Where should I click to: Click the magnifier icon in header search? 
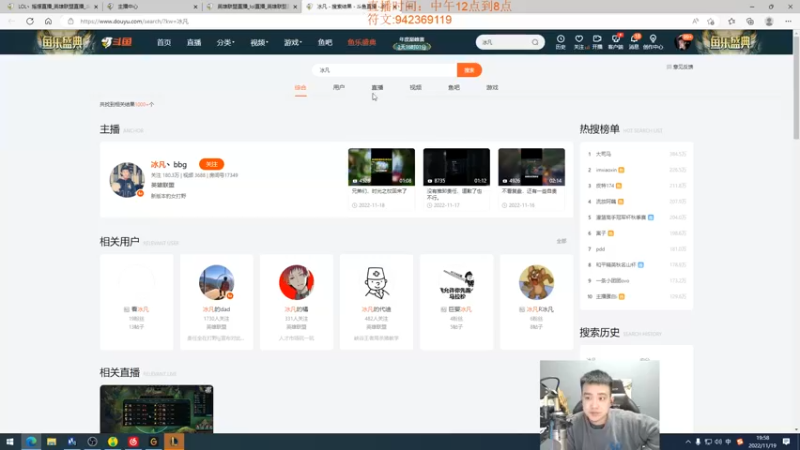[535, 42]
